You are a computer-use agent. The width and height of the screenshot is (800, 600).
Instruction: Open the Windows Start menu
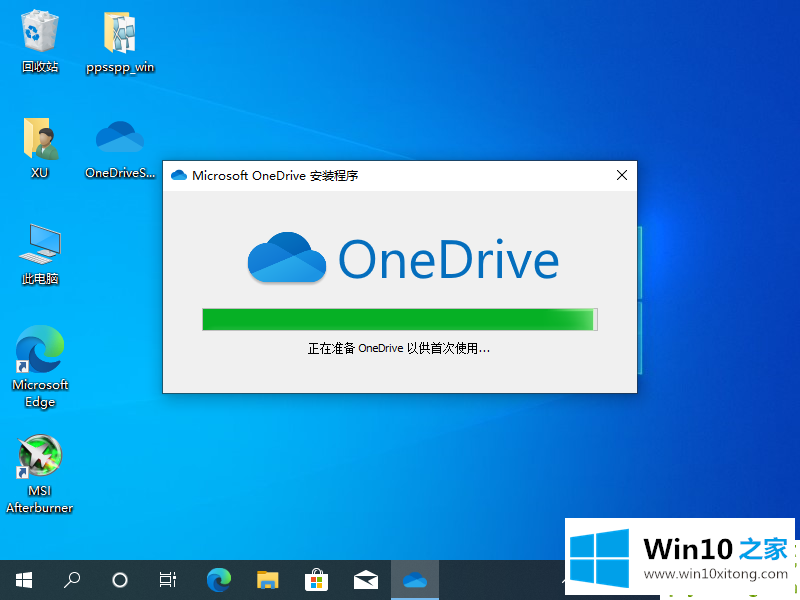[24, 580]
